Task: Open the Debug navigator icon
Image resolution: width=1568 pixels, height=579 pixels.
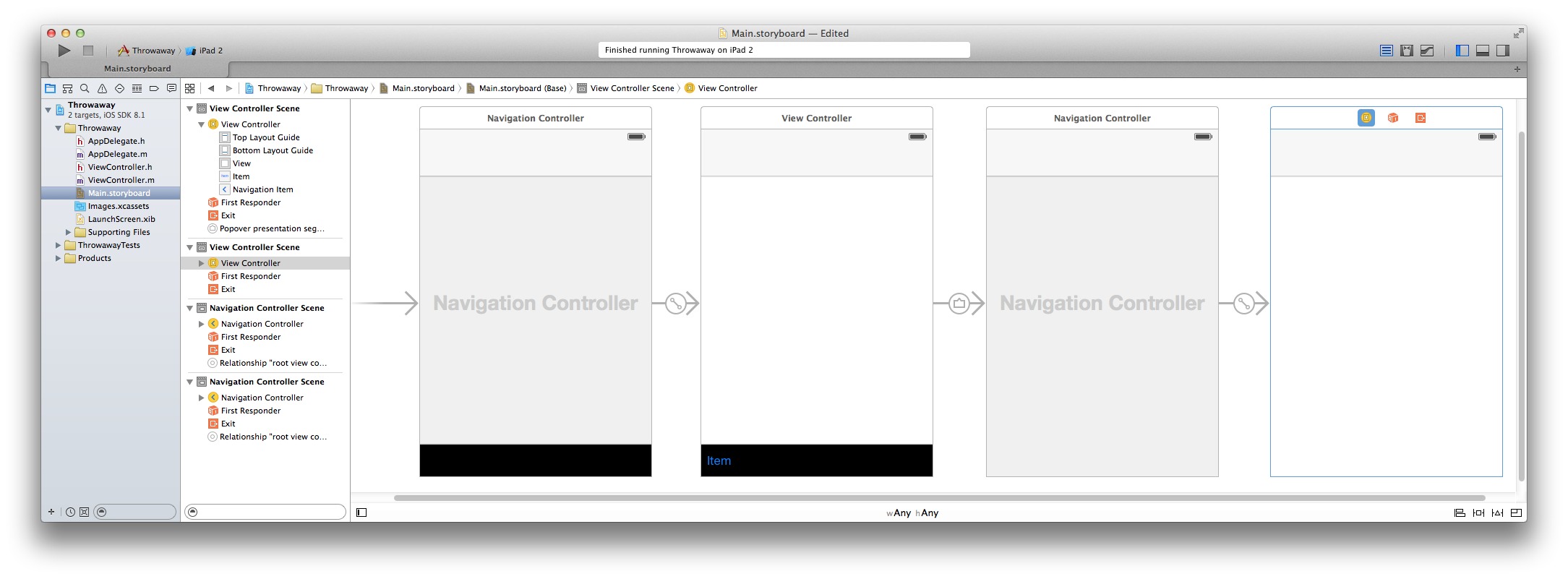Action: pos(137,88)
